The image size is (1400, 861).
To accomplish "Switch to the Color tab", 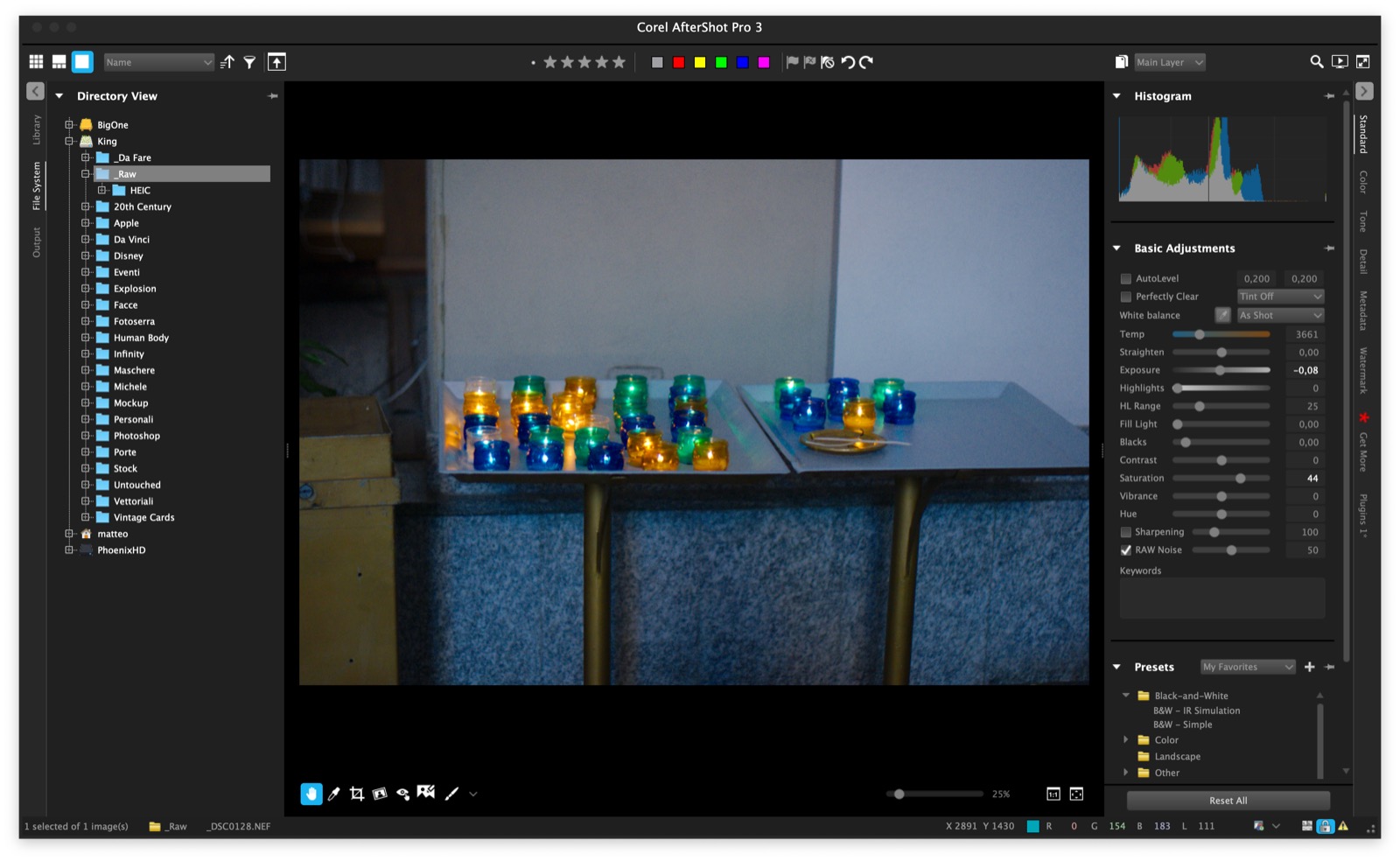I will pyautogui.click(x=1363, y=182).
